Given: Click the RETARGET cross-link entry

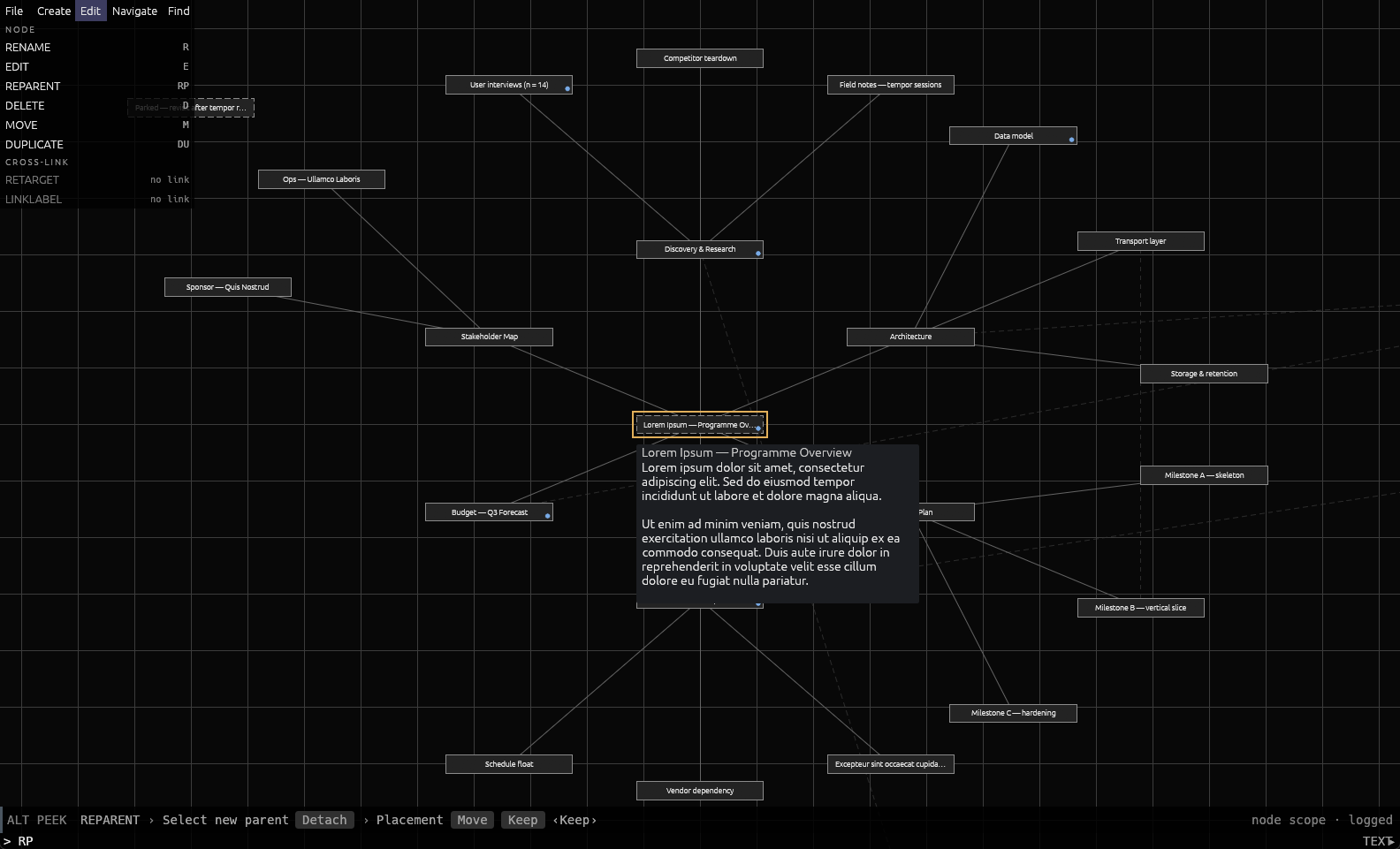Looking at the screenshot, I should point(96,179).
